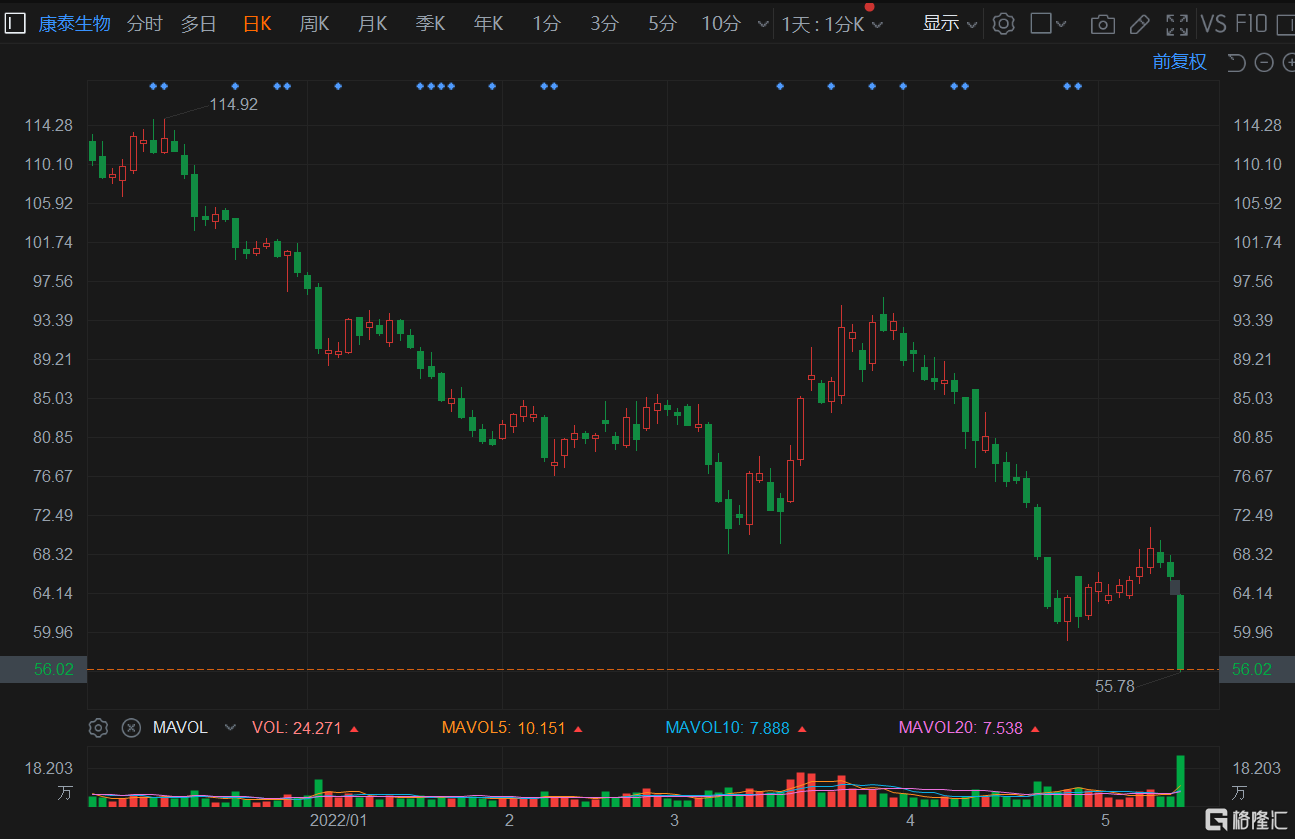Open chart settings gear in top toolbar
The image size is (1295, 839).
point(1003,23)
